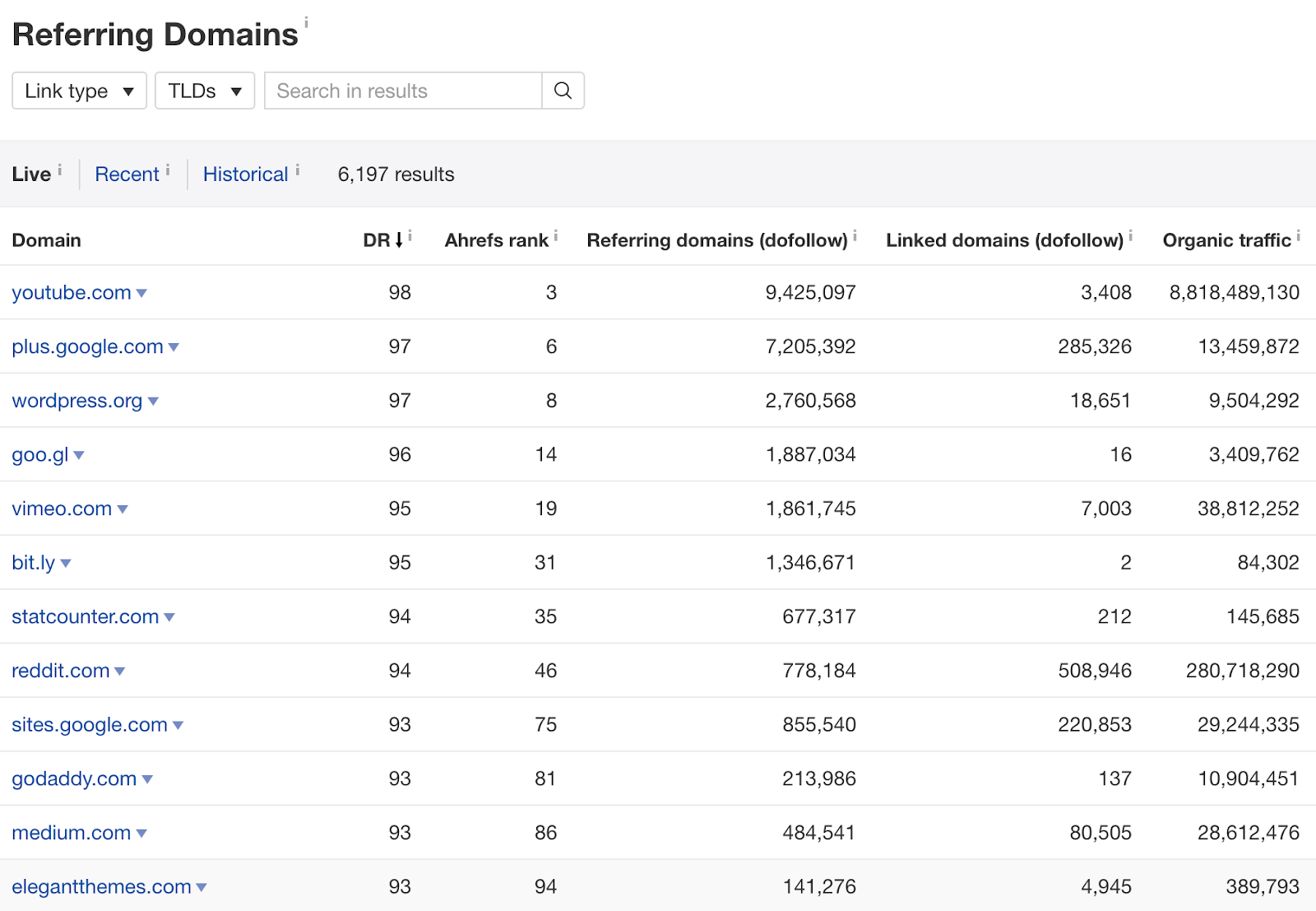The width and height of the screenshot is (1316, 911).
Task: Expand statcounter.com dropdown arrow
Action: (x=169, y=618)
